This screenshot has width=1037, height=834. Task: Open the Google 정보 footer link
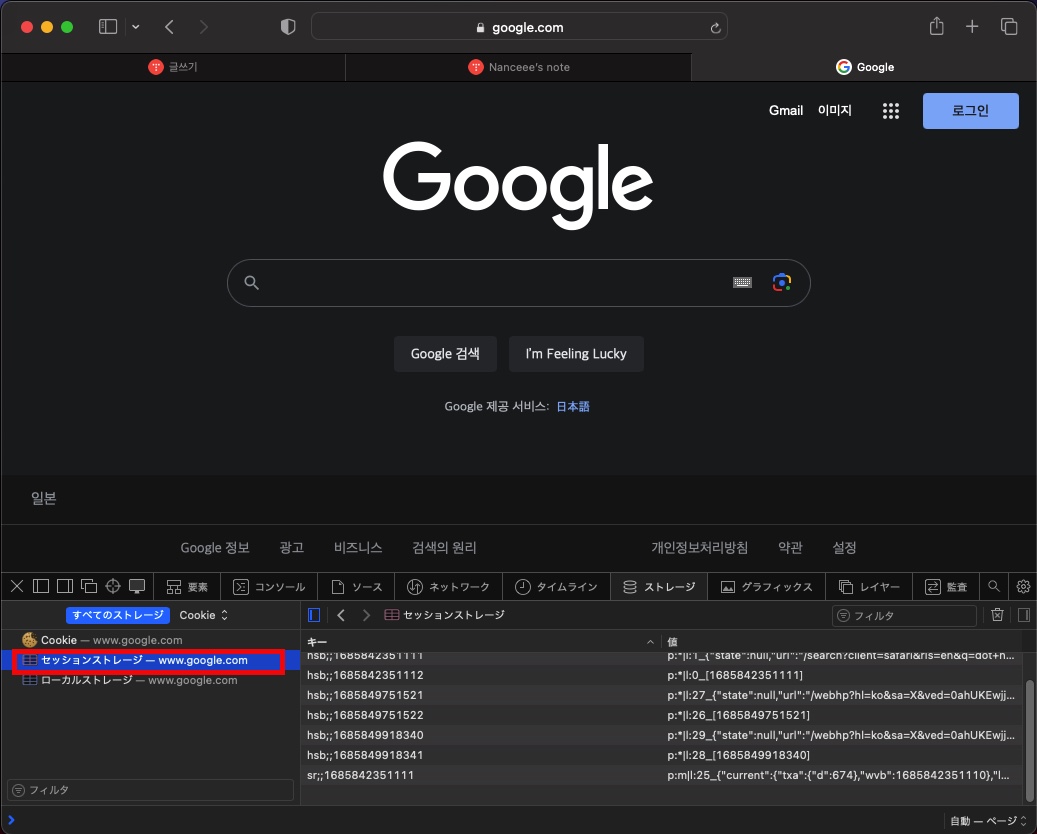[215, 548]
